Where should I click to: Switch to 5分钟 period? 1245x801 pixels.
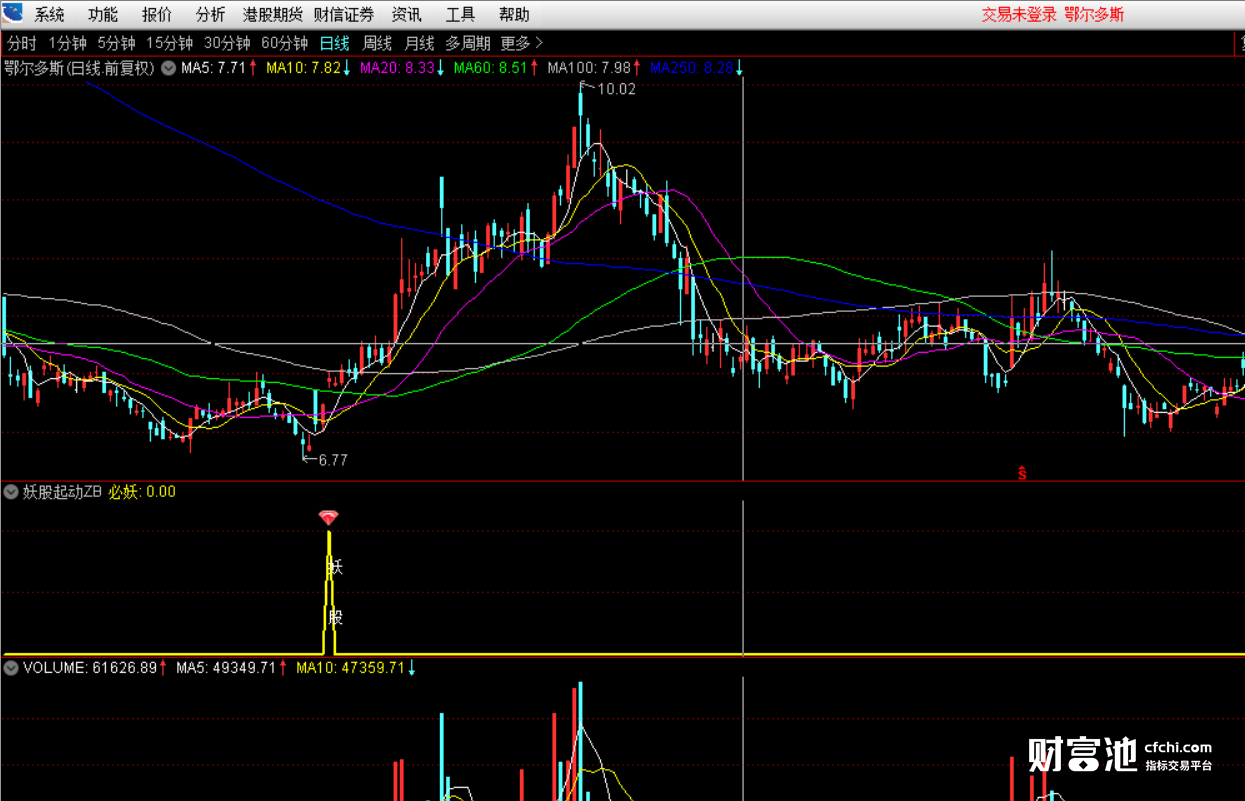117,43
